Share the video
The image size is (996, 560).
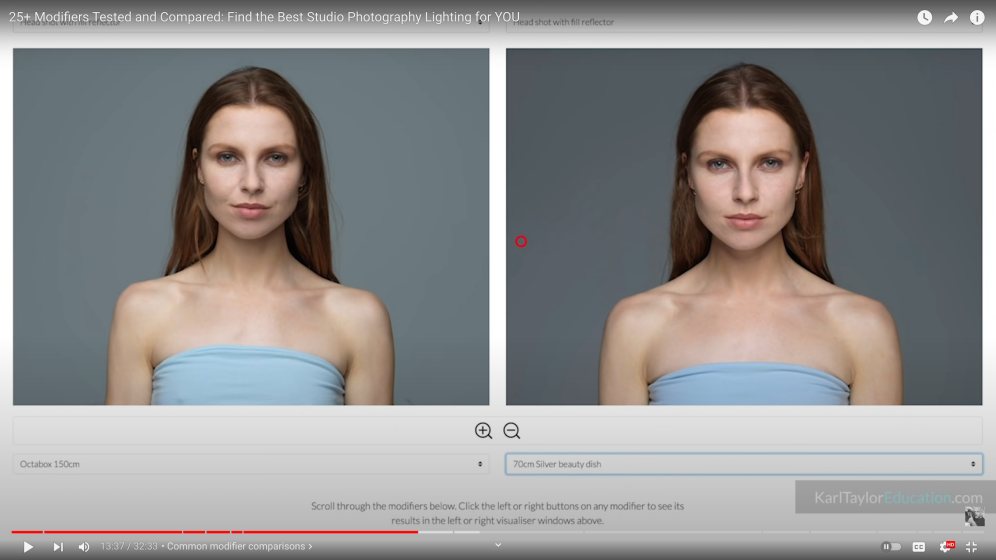pos(951,17)
